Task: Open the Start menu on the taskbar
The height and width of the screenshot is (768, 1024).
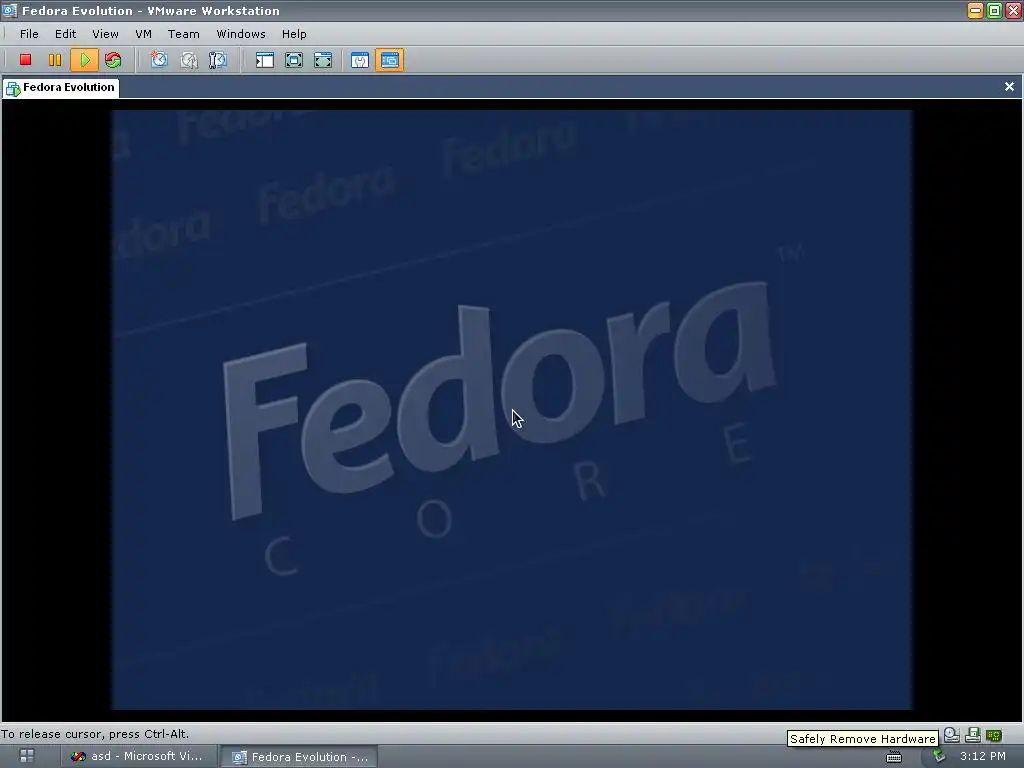Action: 27,756
